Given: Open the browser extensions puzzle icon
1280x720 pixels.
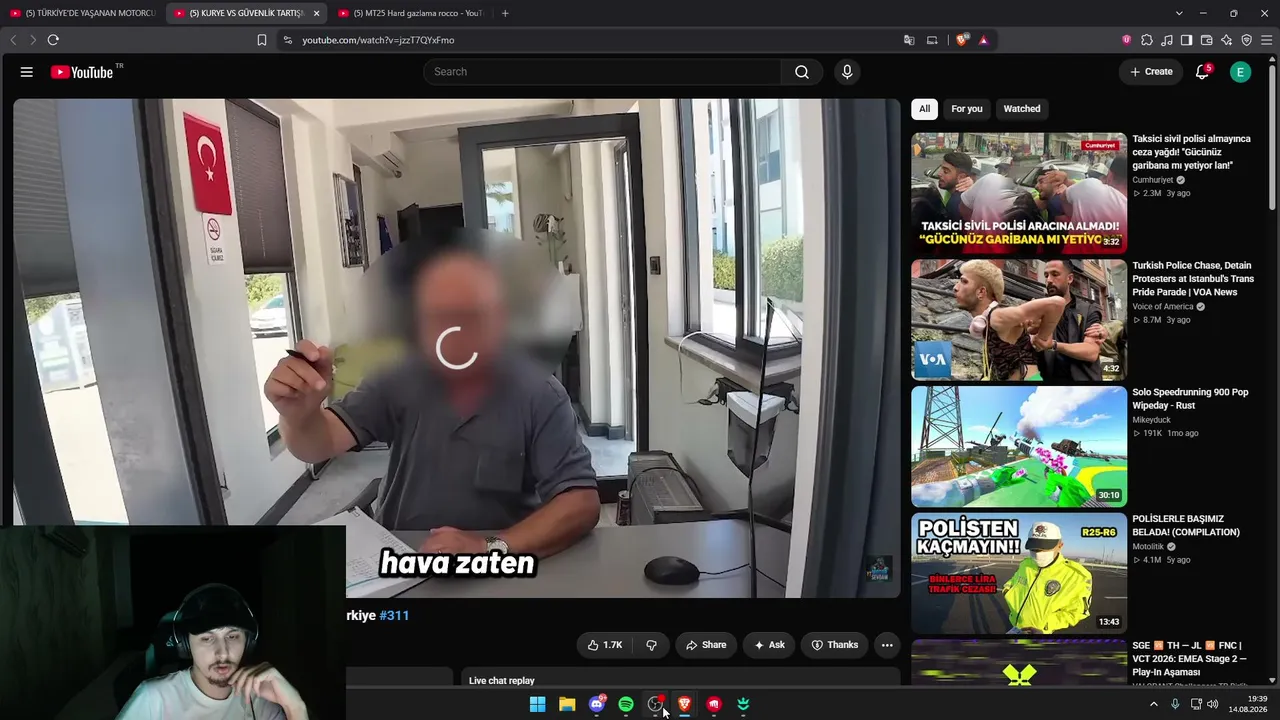Looking at the screenshot, I should (x=1147, y=40).
